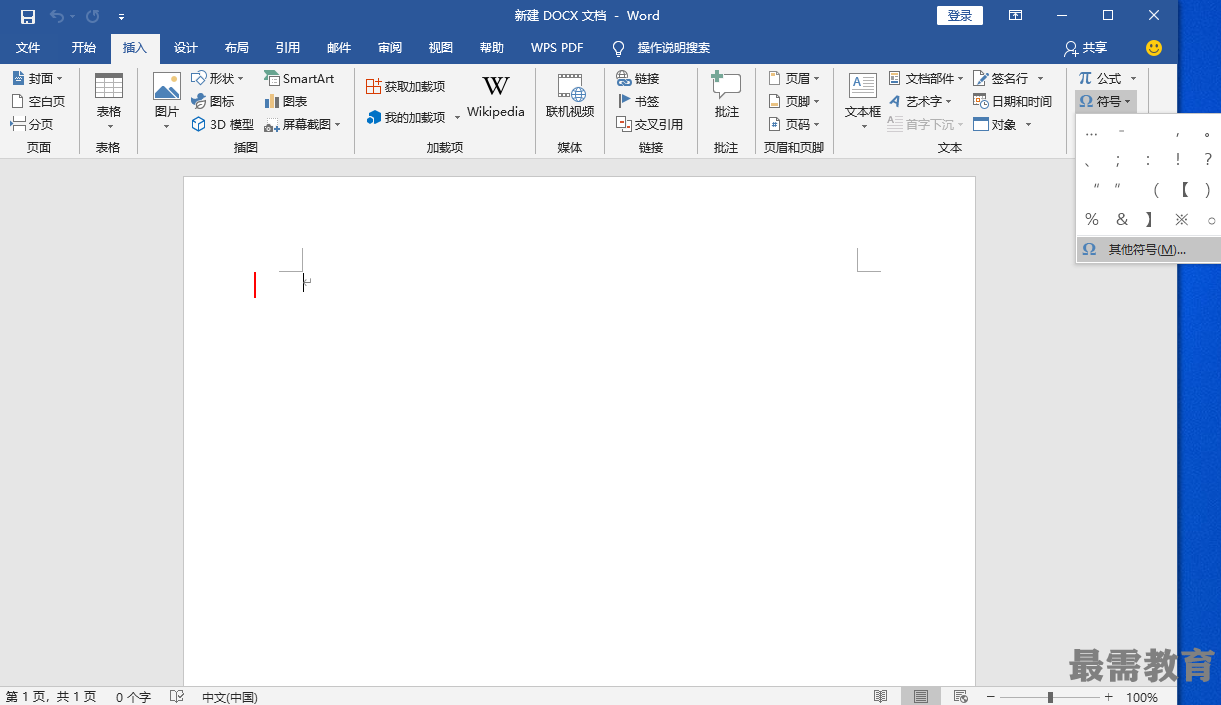The width and height of the screenshot is (1221, 705).
Task: Redo the last action
Action: tap(93, 16)
